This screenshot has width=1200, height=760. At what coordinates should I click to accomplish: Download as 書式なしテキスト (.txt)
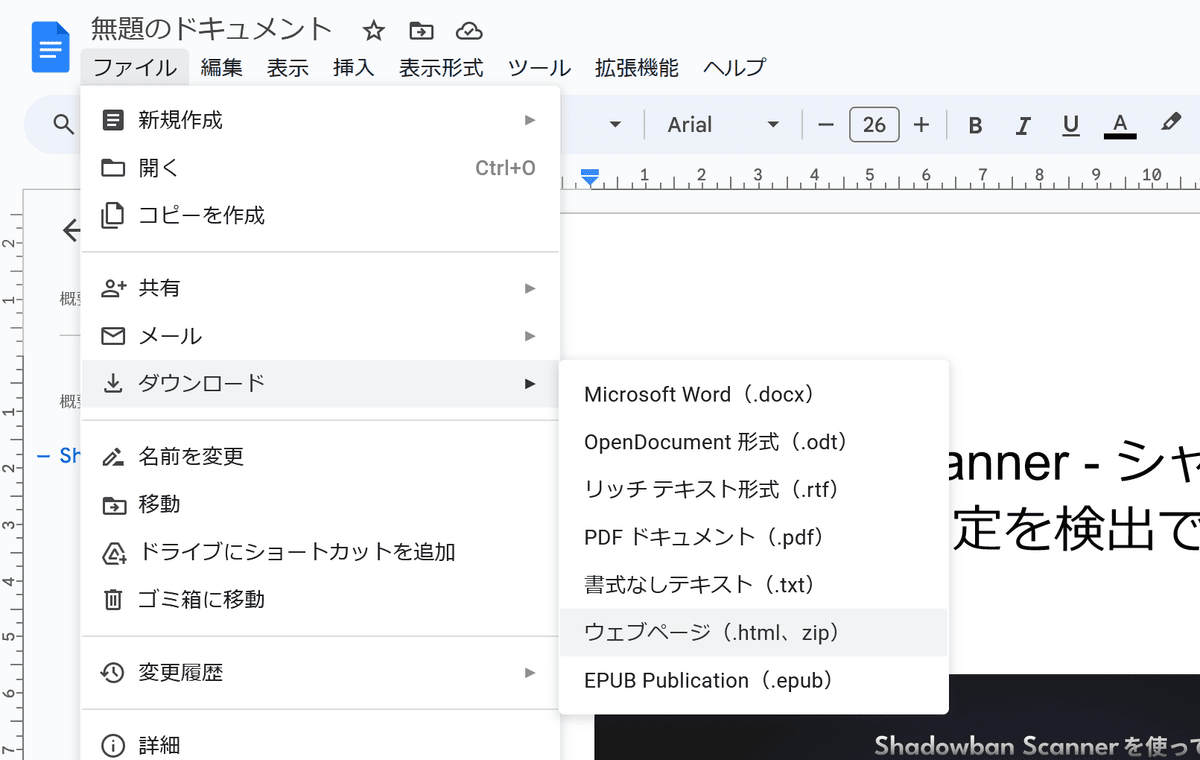pos(754,584)
